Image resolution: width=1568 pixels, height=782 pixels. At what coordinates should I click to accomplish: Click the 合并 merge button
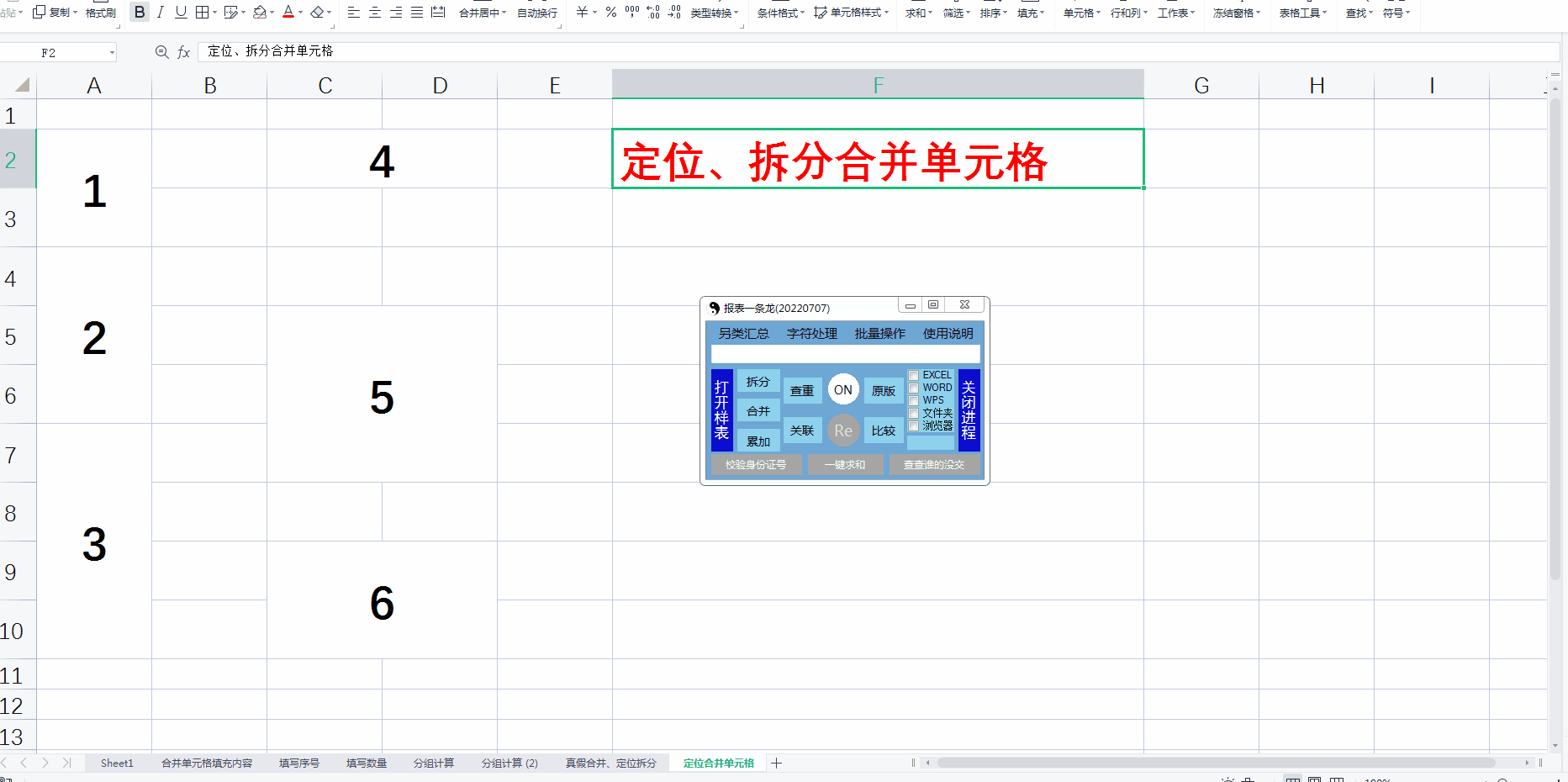click(758, 410)
